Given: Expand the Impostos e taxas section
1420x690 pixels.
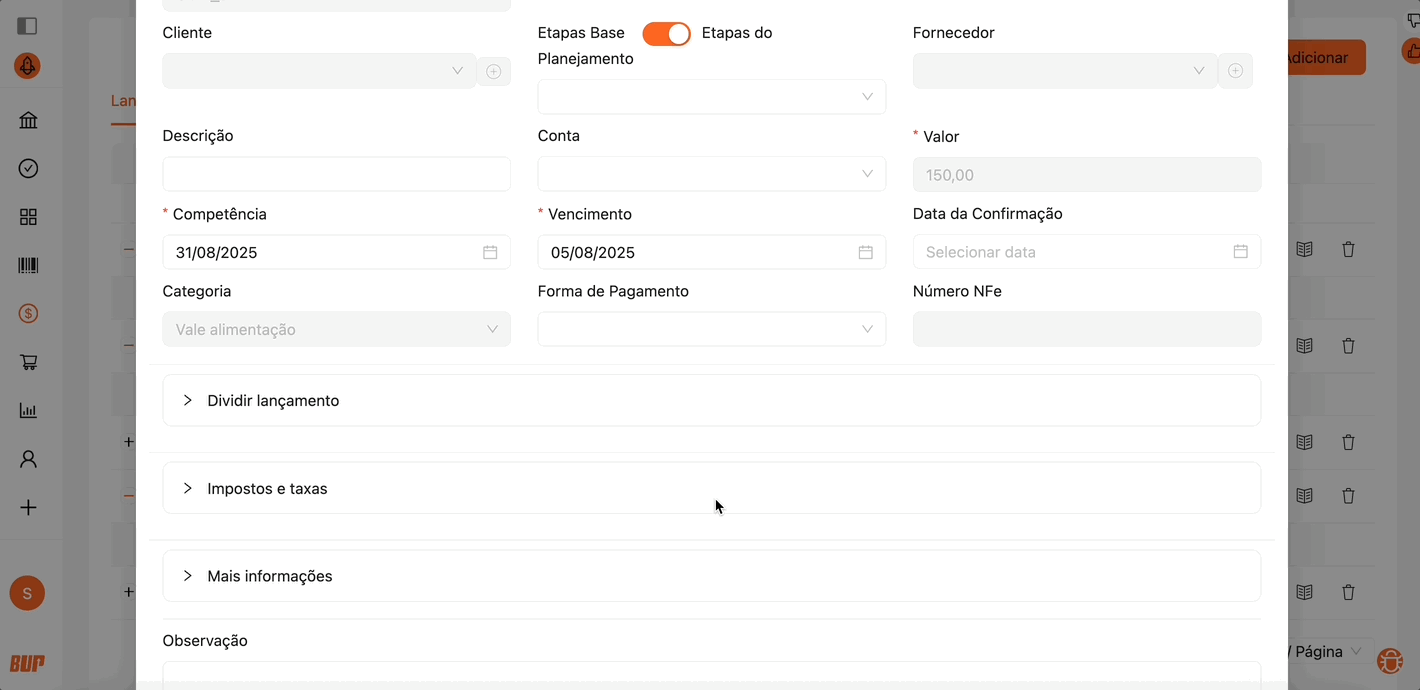Looking at the screenshot, I should 267,489.
